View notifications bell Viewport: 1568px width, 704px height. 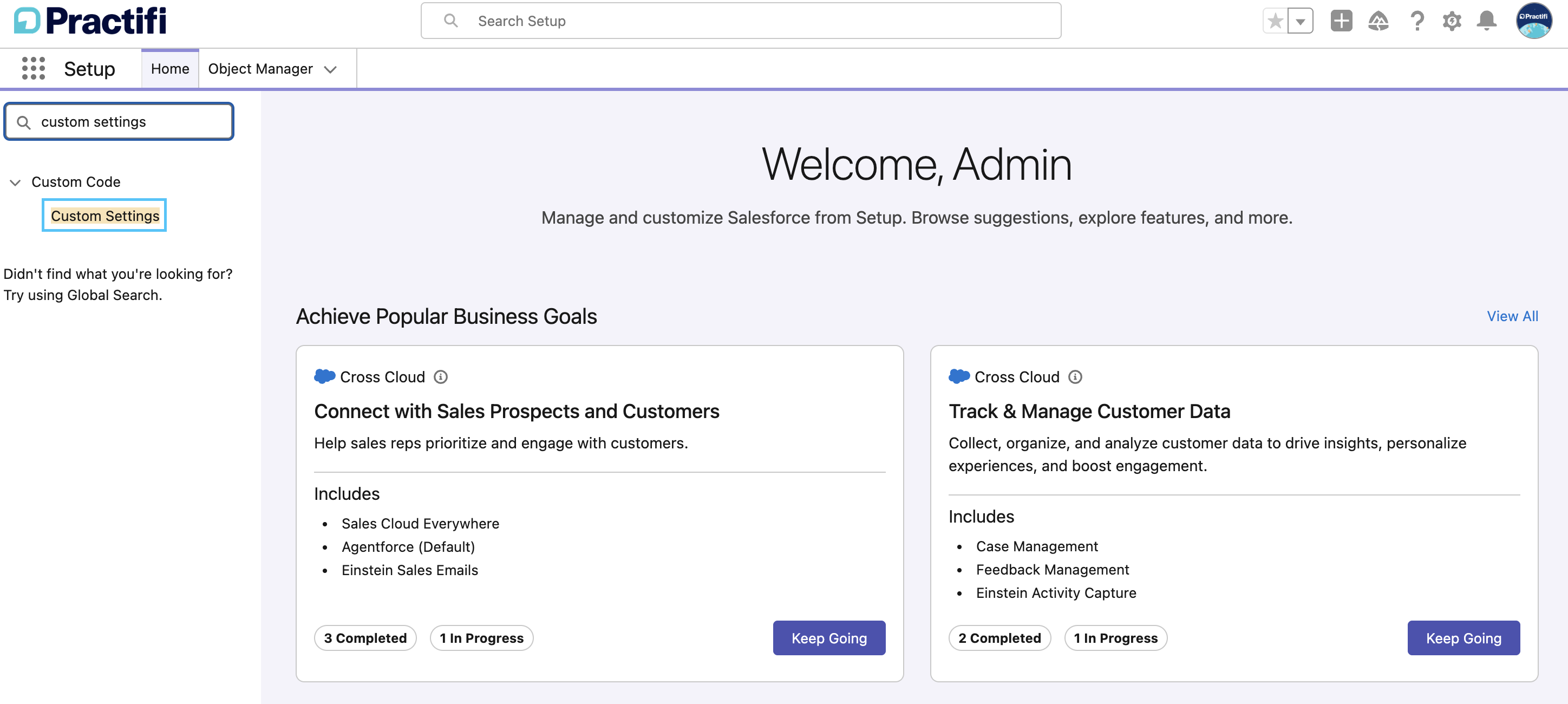pos(1486,21)
